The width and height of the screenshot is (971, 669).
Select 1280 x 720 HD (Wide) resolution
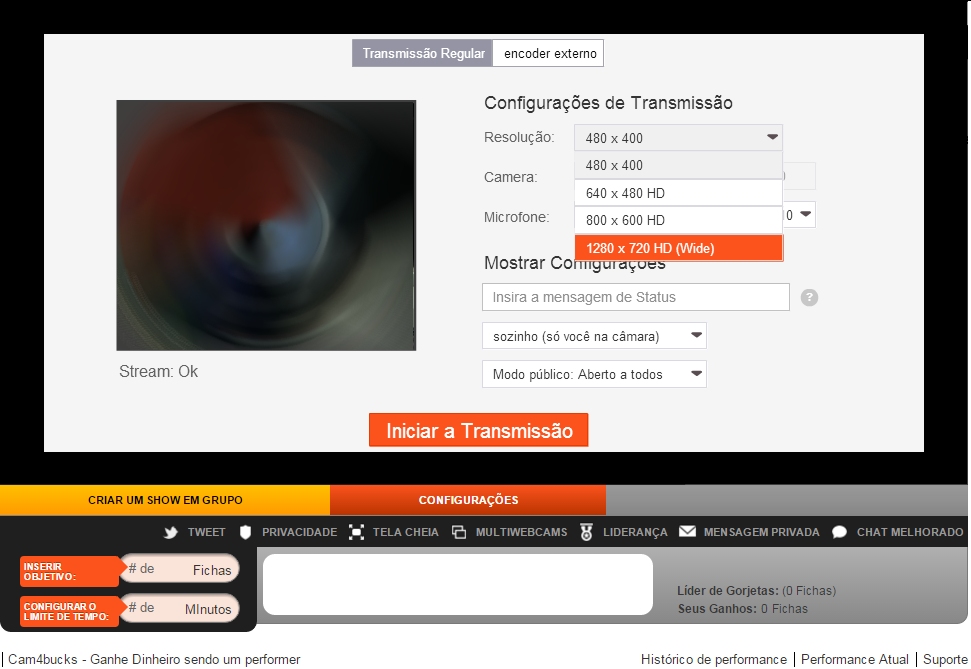coord(678,248)
